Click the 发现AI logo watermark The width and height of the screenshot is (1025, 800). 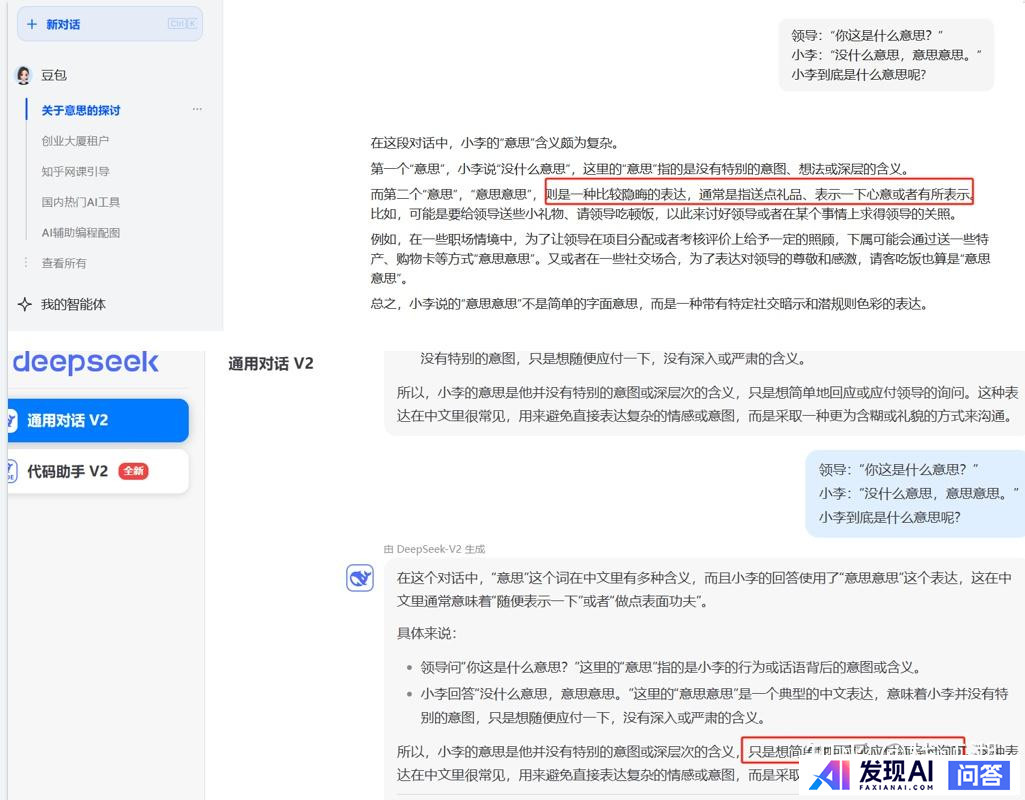872,774
